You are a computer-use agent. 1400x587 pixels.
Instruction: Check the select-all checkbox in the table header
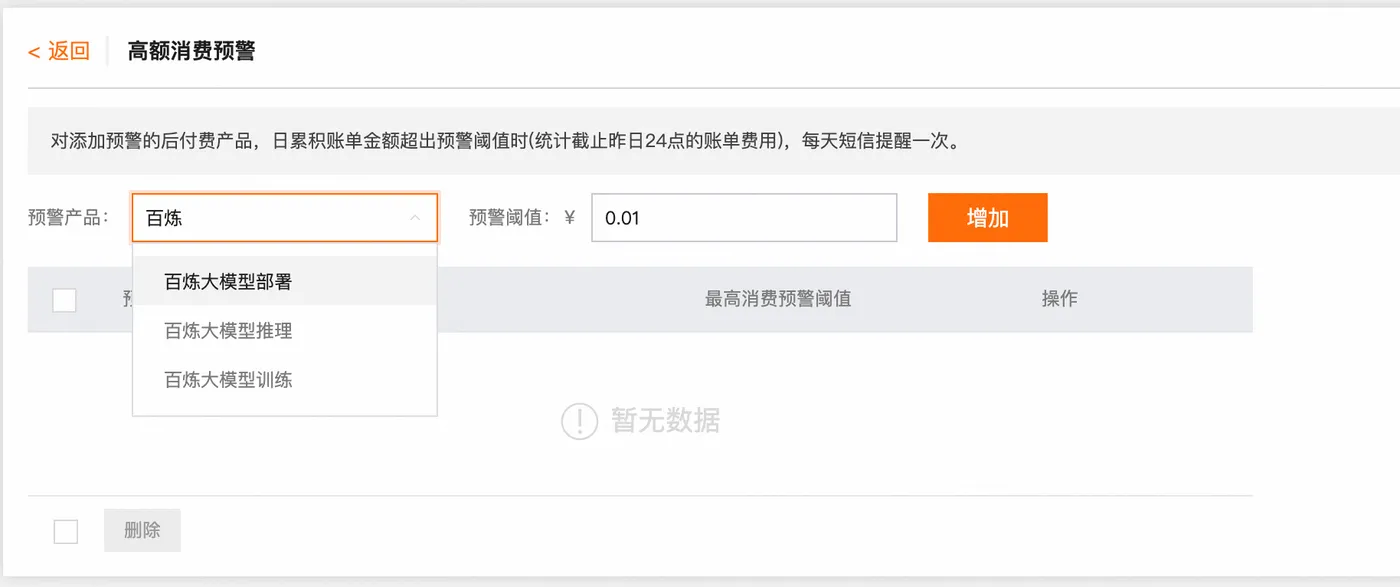(x=64, y=300)
